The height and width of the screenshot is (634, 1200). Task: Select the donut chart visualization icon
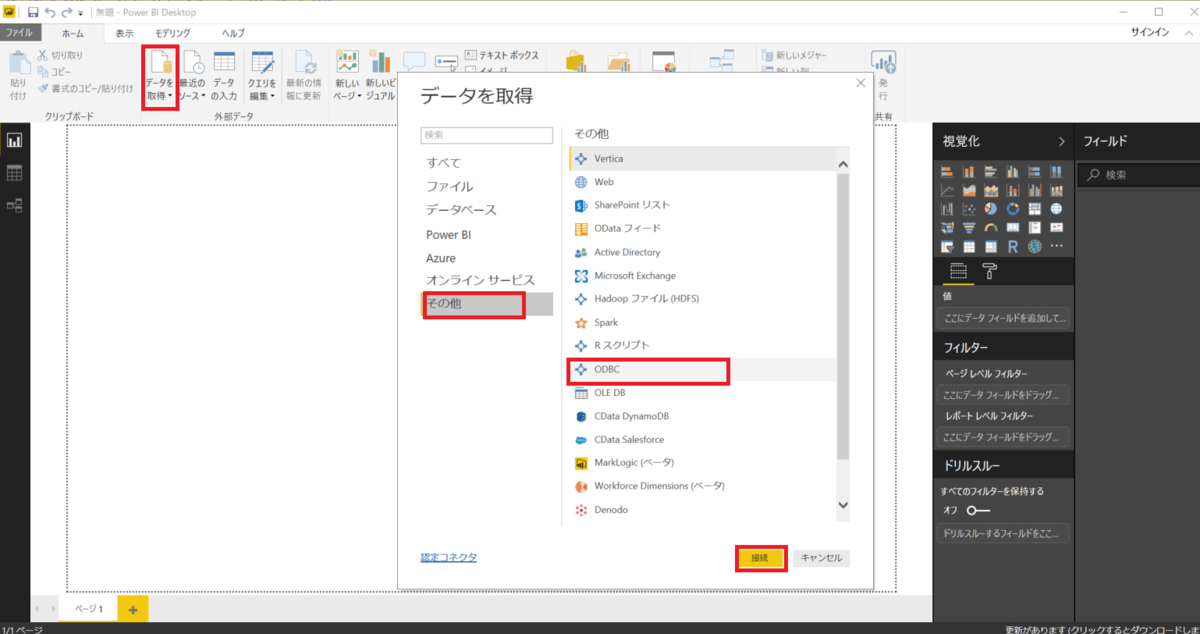pyautogui.click(x=1012, y=209)
